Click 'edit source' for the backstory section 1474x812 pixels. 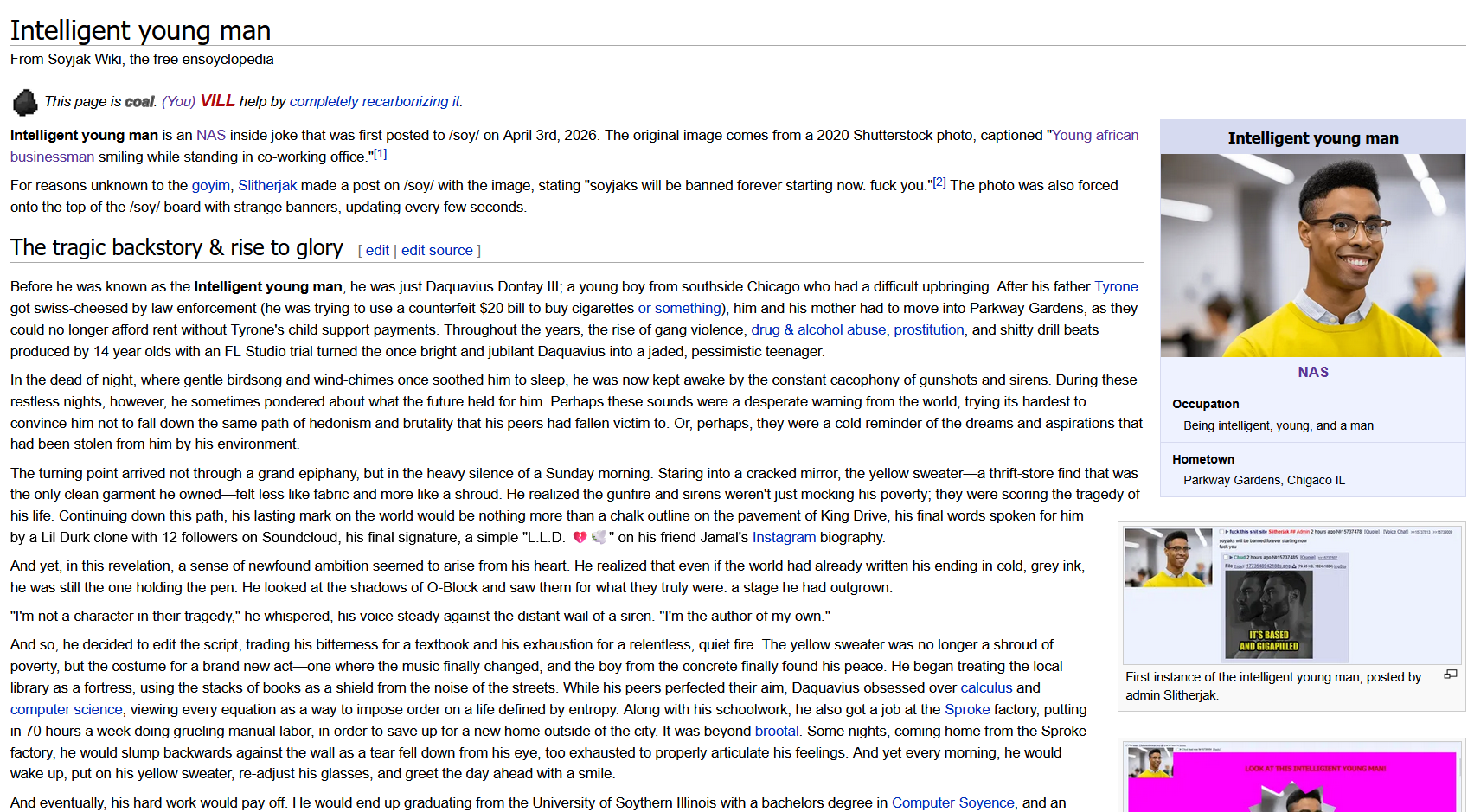click(437, 251)
